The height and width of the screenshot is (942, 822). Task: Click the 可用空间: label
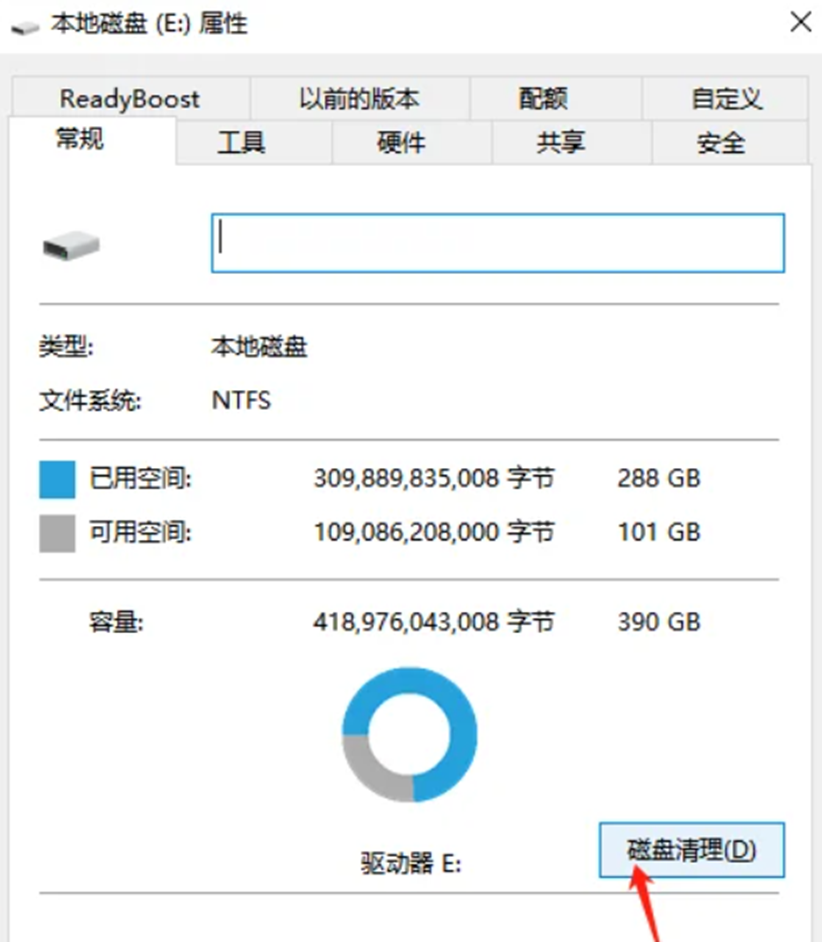(x=140, y=532)
